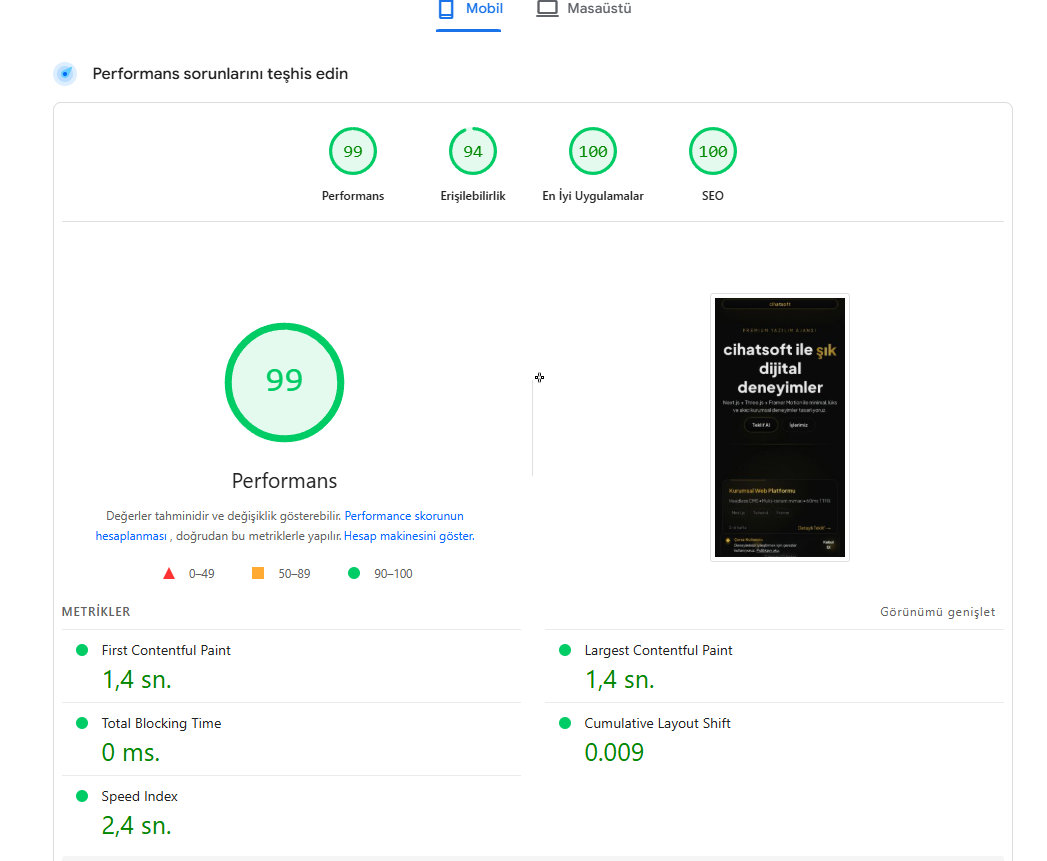Click the desktop monitor icon

coord(547,9)
